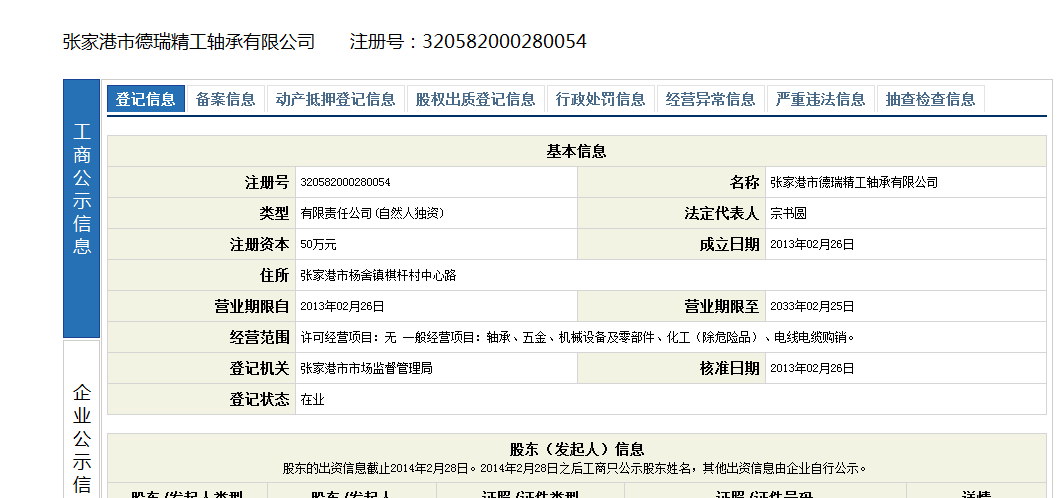Click the 注册号 value in the basic info table
1057x498 pixels.
pyautogui.click(x=345, y=183)
